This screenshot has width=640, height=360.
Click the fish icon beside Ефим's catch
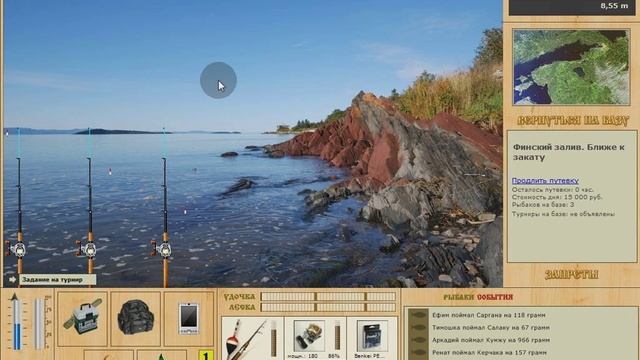[x=418, y=315]
